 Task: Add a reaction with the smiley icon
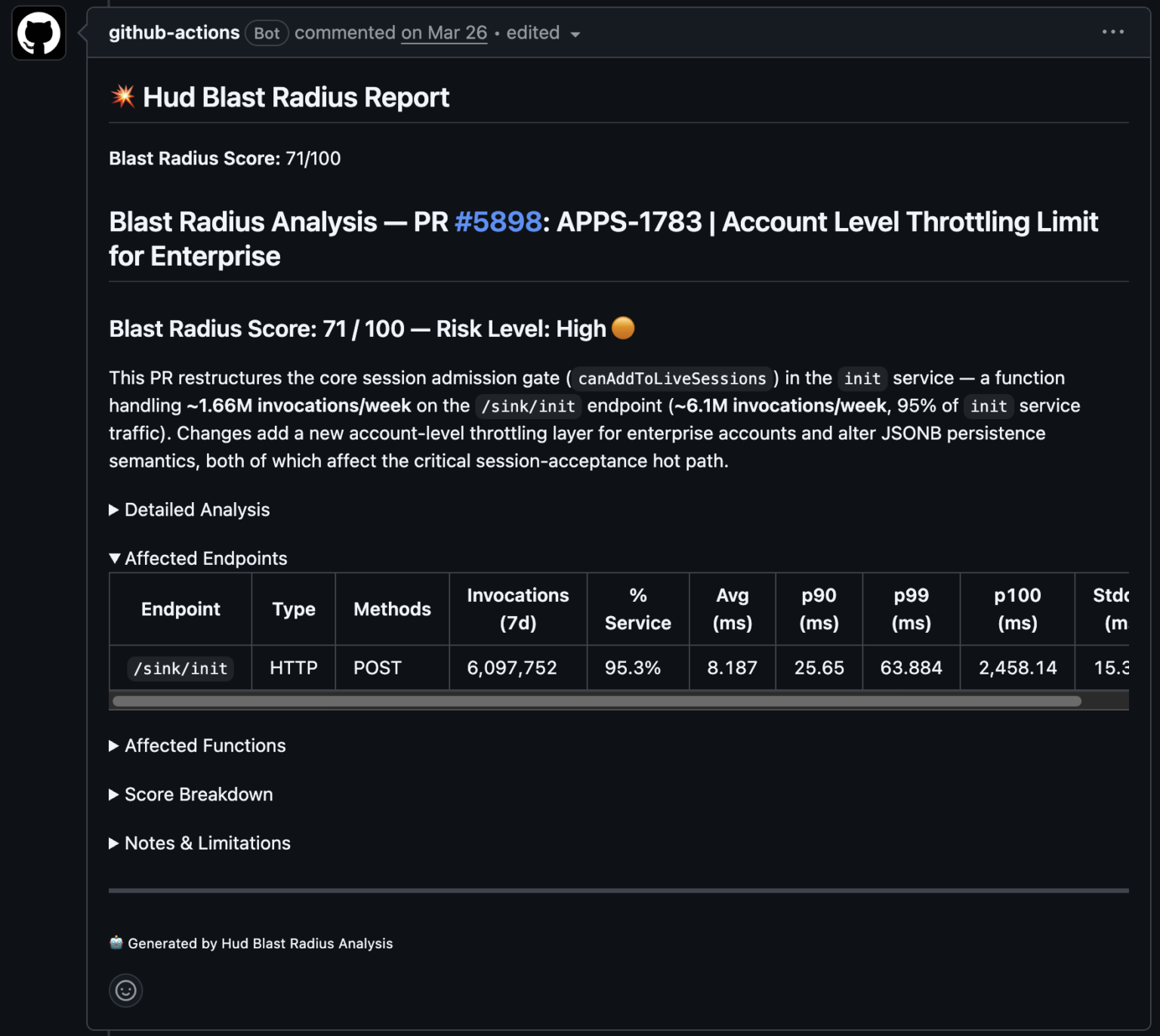126,990
